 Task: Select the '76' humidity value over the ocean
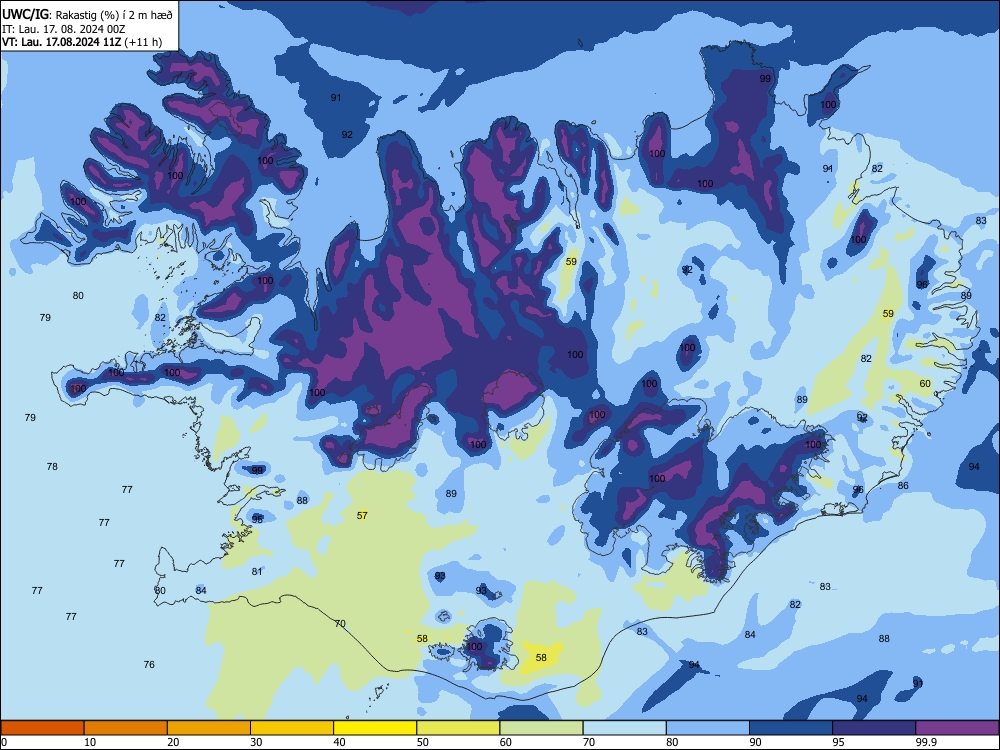pos(149,665)
